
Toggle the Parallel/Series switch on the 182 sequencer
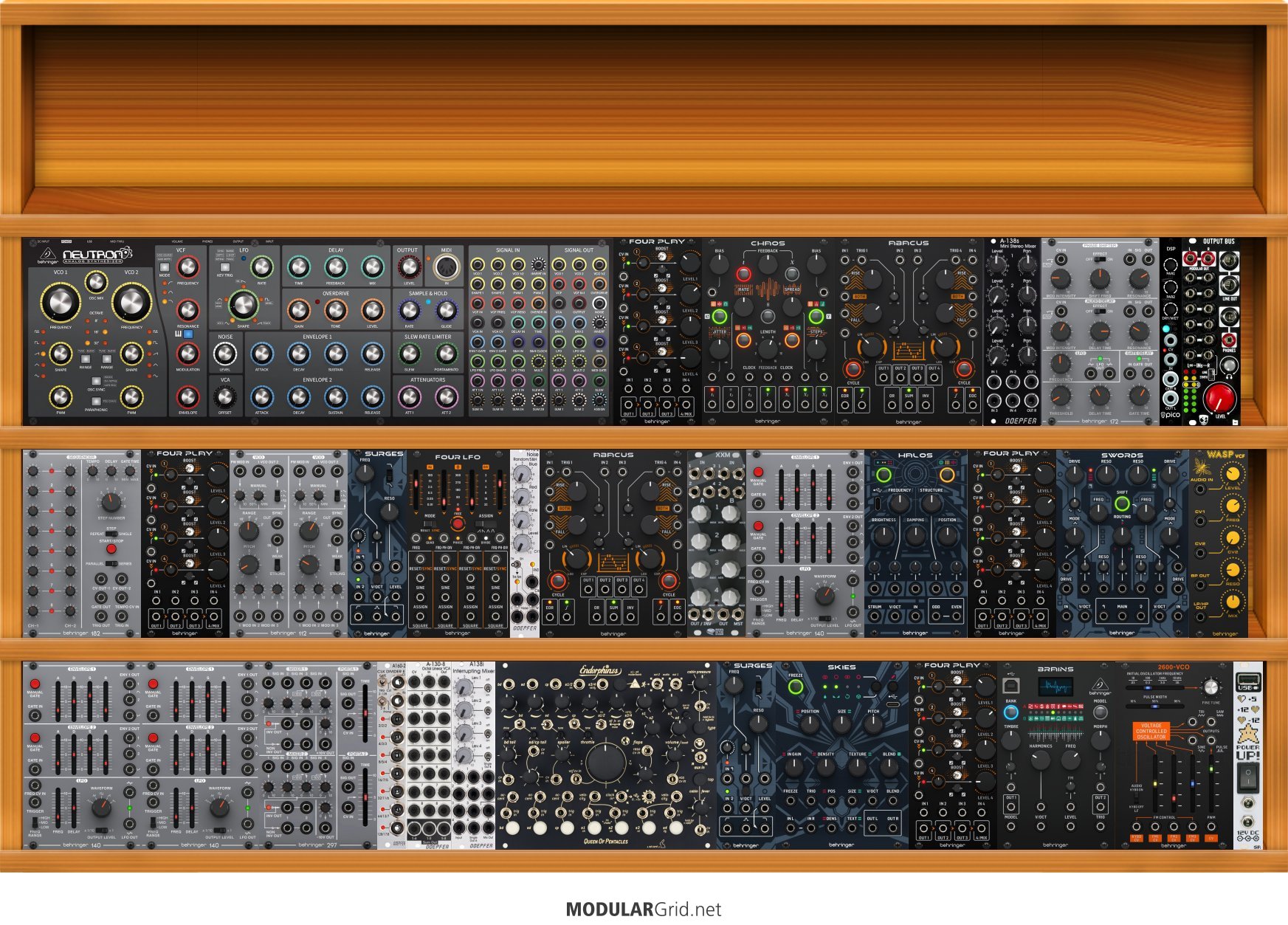(x=111, y=563)
